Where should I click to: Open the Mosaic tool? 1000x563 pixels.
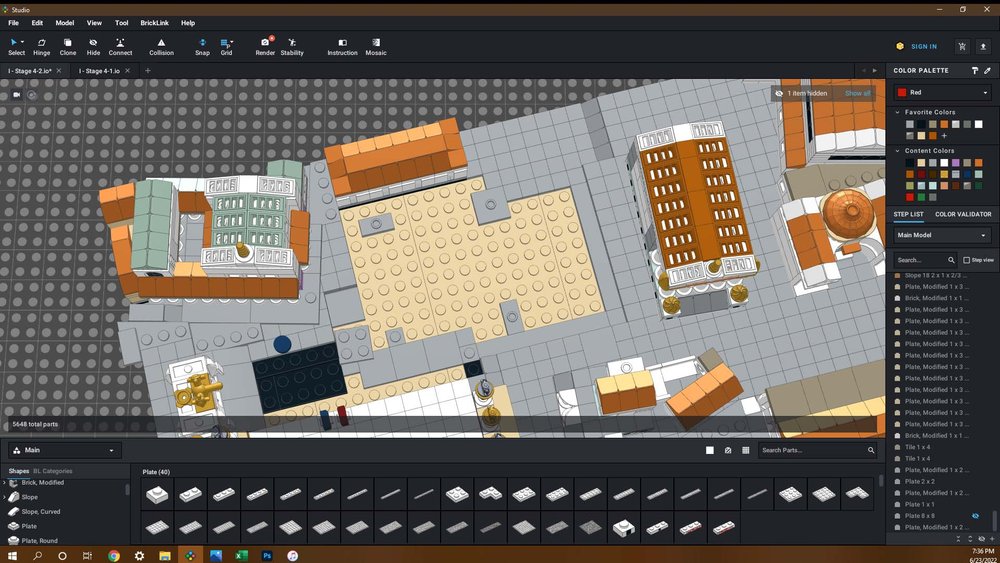click(x=376, y=47)
